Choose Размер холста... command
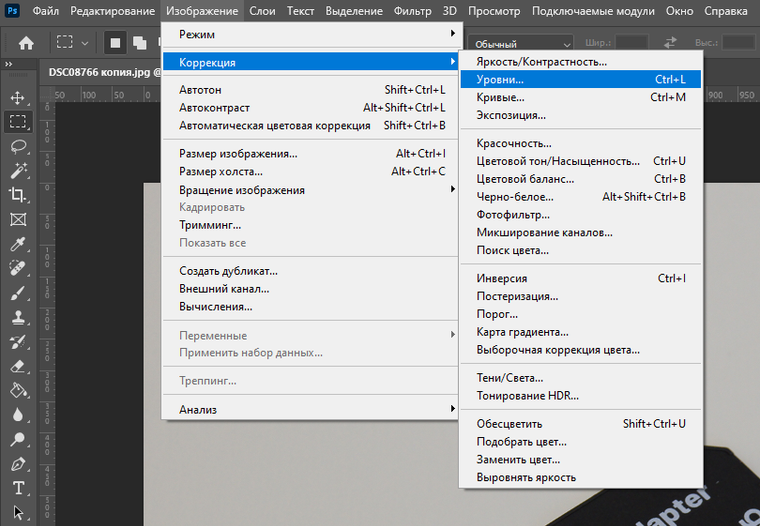 click(310, 172)
